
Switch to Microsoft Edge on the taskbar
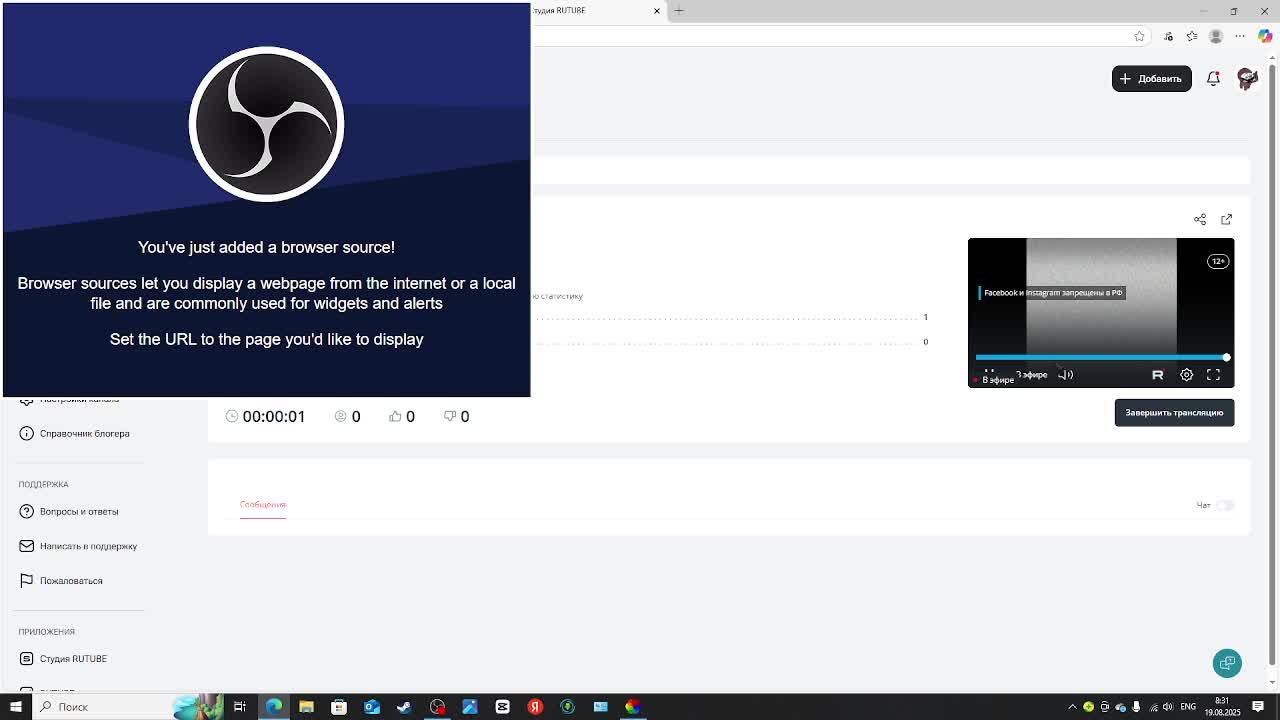point(273,707)
